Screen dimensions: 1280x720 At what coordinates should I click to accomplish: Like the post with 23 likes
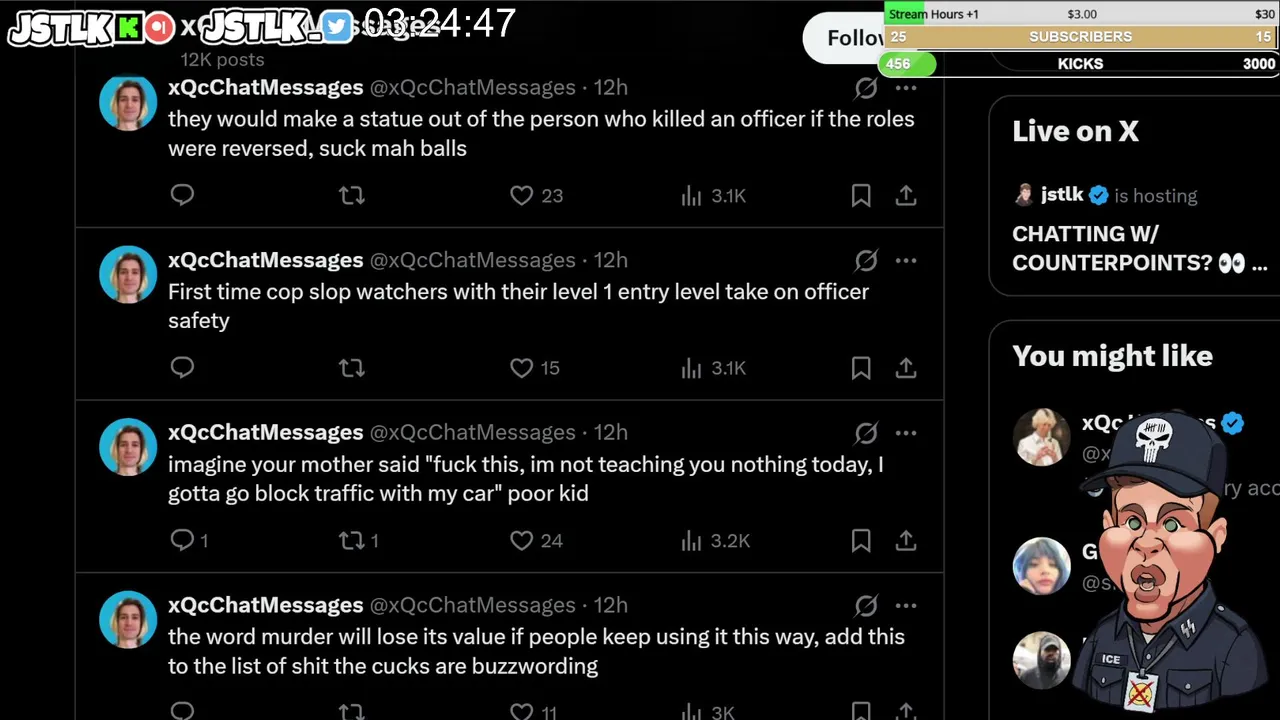[x=522, y=195]
